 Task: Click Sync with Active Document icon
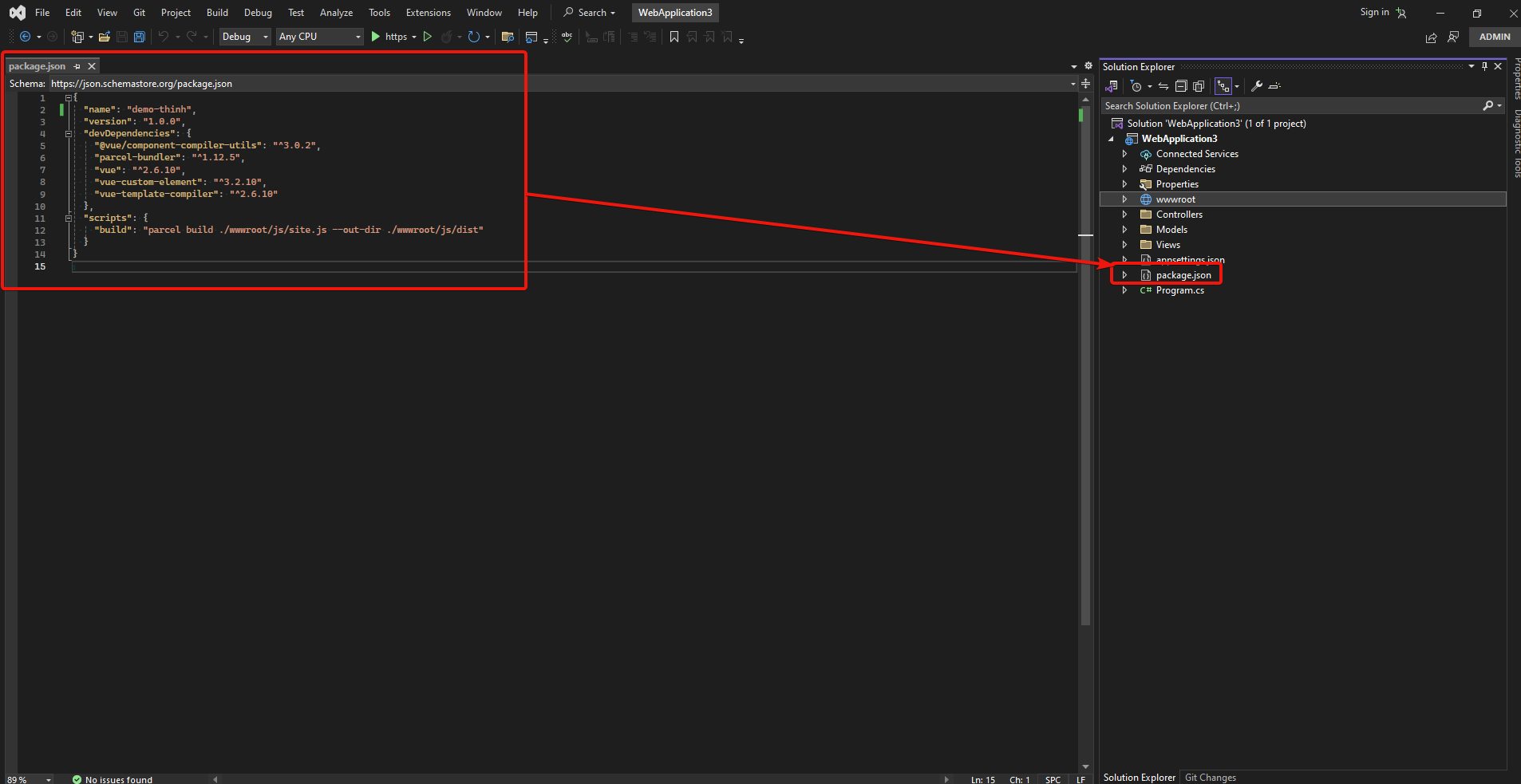coord(1163,86)
